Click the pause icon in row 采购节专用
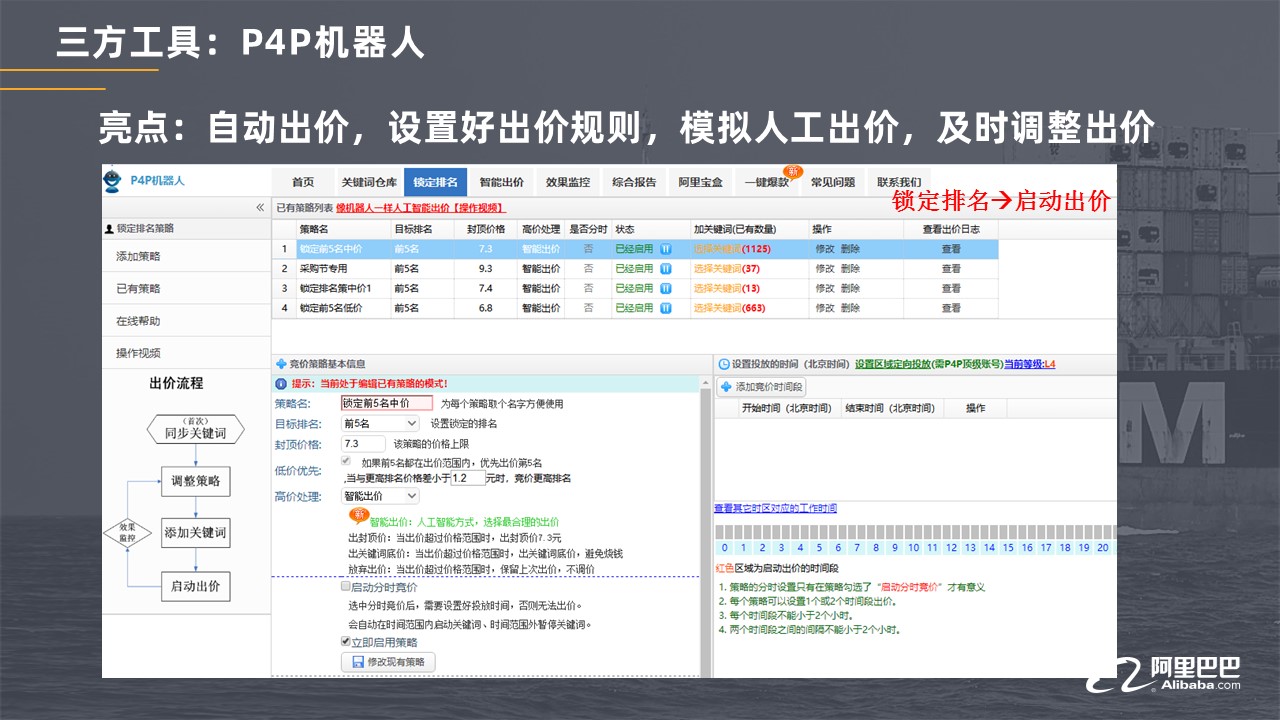The width and height of the screenshot is (1280, 720). pyautogui.click(x=666, y=269)
